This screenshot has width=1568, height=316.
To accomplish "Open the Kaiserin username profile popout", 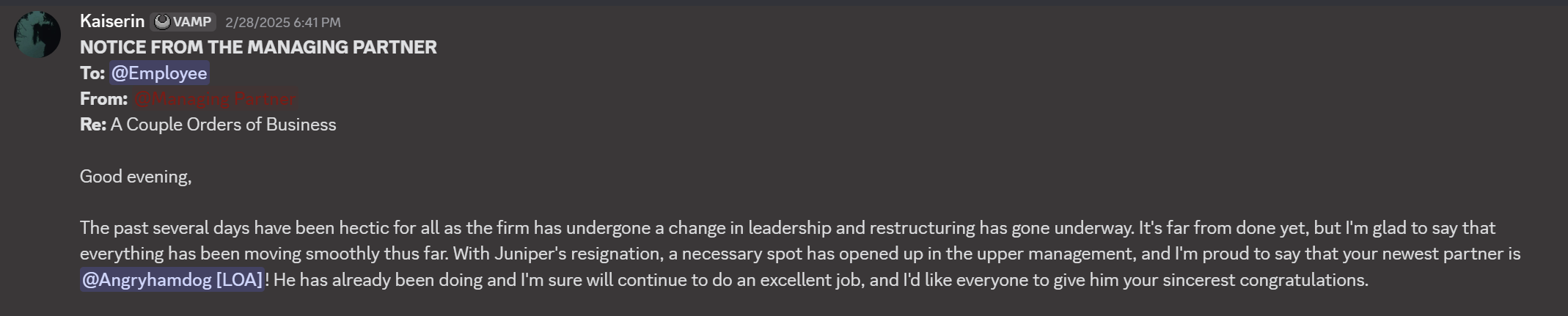I will tap(112, 21).
